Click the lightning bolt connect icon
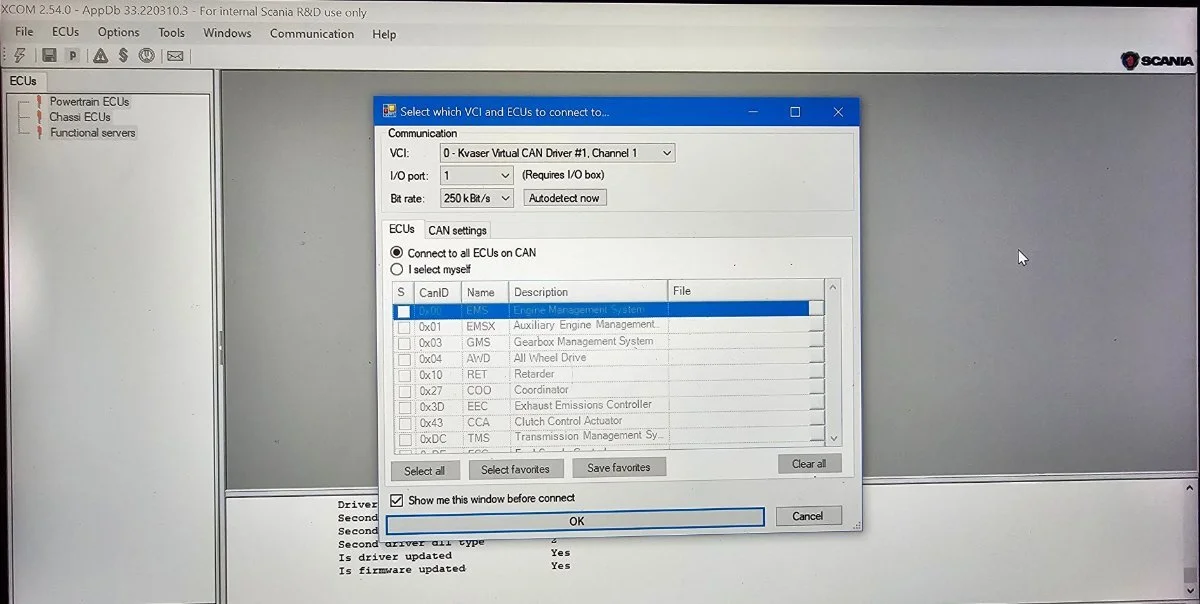 19,56
